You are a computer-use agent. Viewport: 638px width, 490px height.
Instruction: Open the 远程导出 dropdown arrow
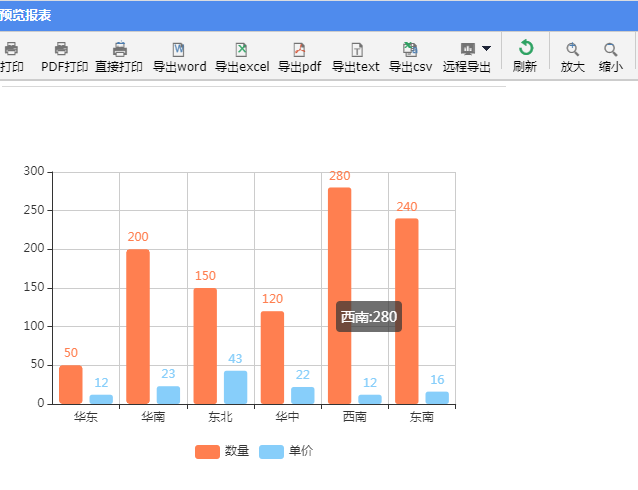point(486,48)
